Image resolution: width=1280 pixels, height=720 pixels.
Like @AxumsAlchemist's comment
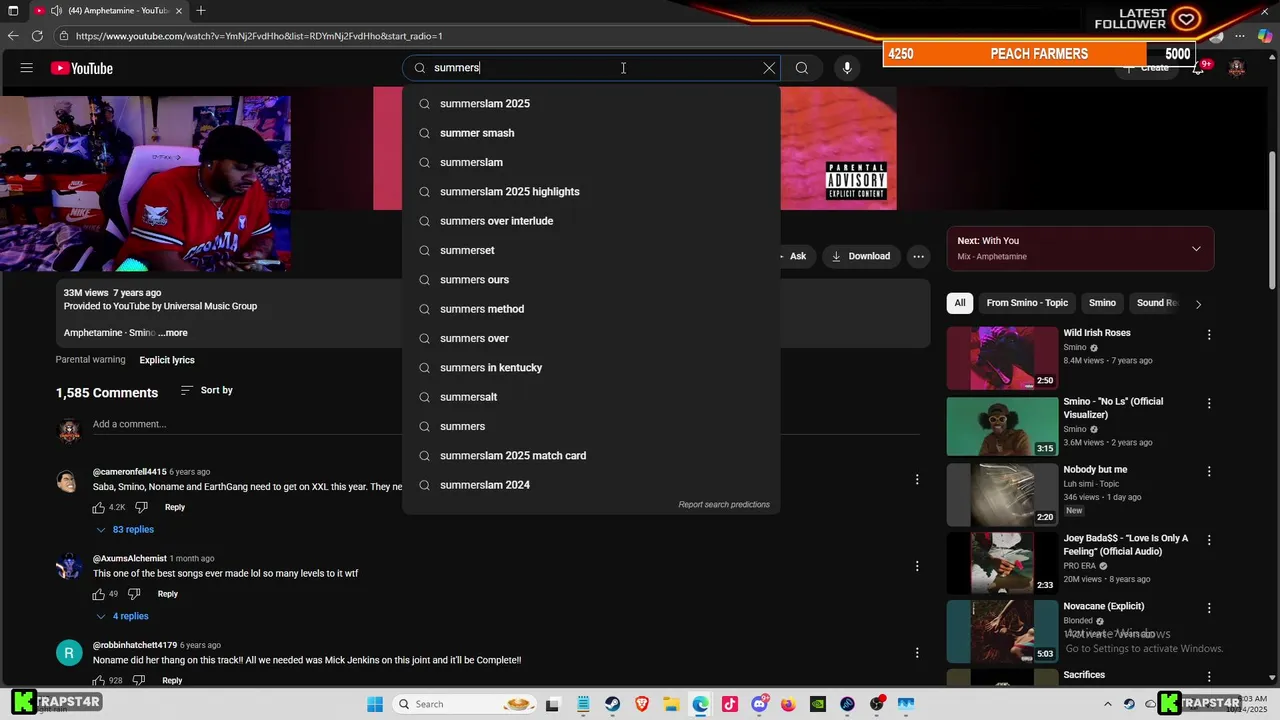click(99, 594)
